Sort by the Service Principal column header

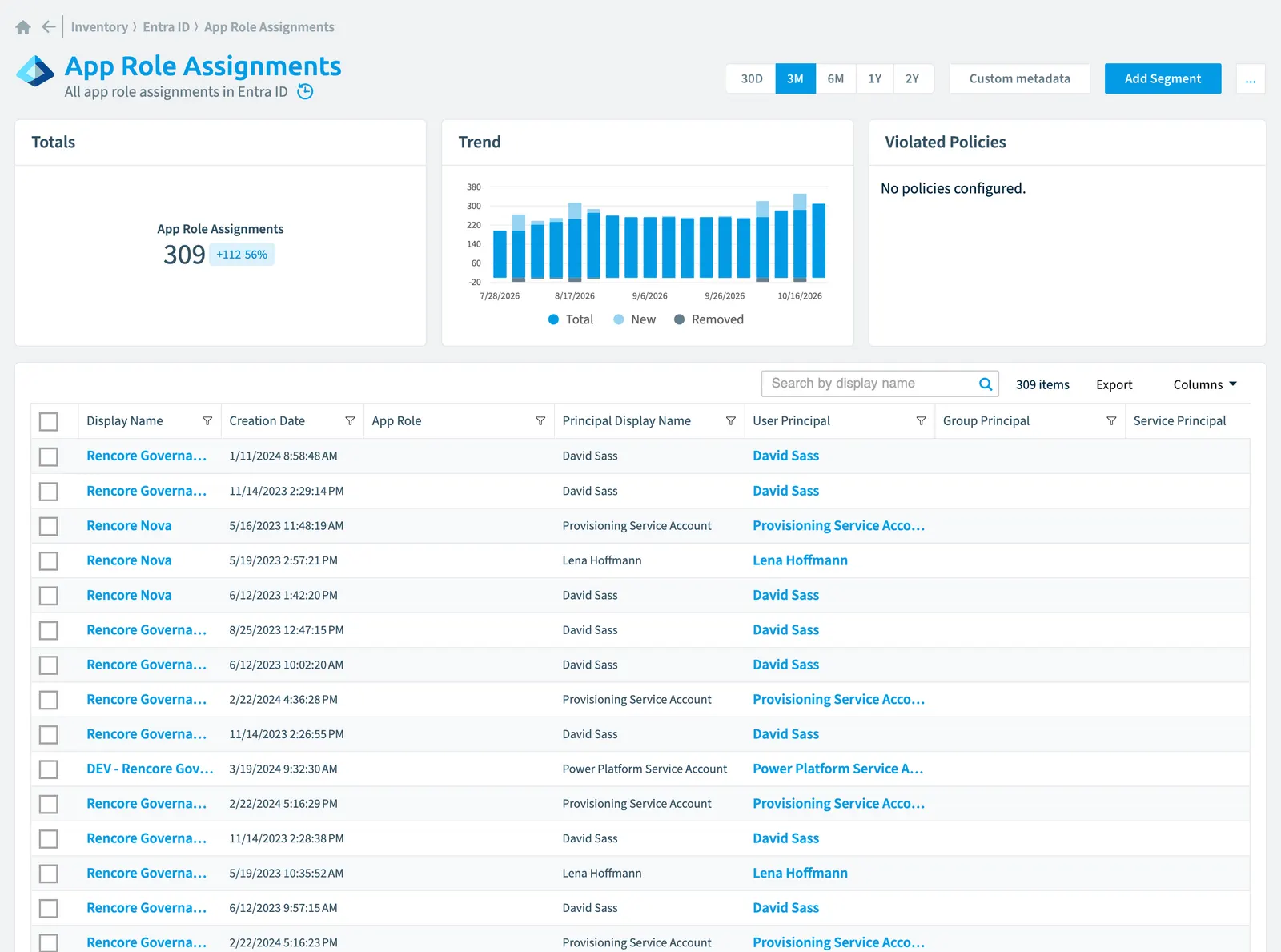[x=1179, y=421]
